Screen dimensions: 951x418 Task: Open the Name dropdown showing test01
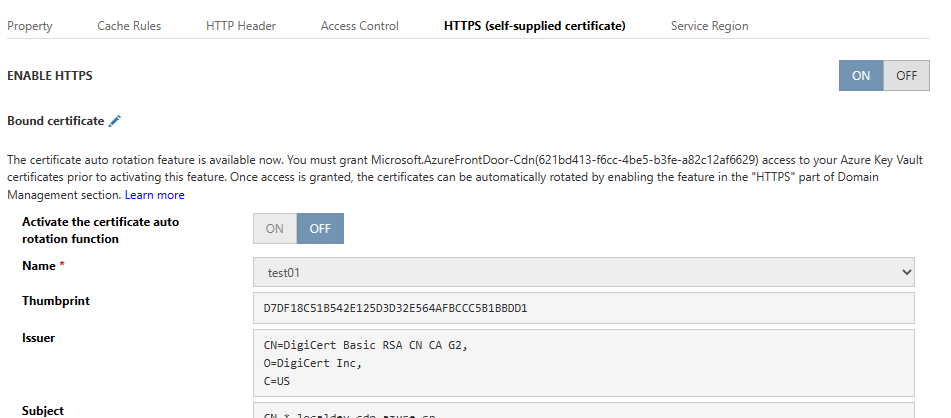pos(584,271)
